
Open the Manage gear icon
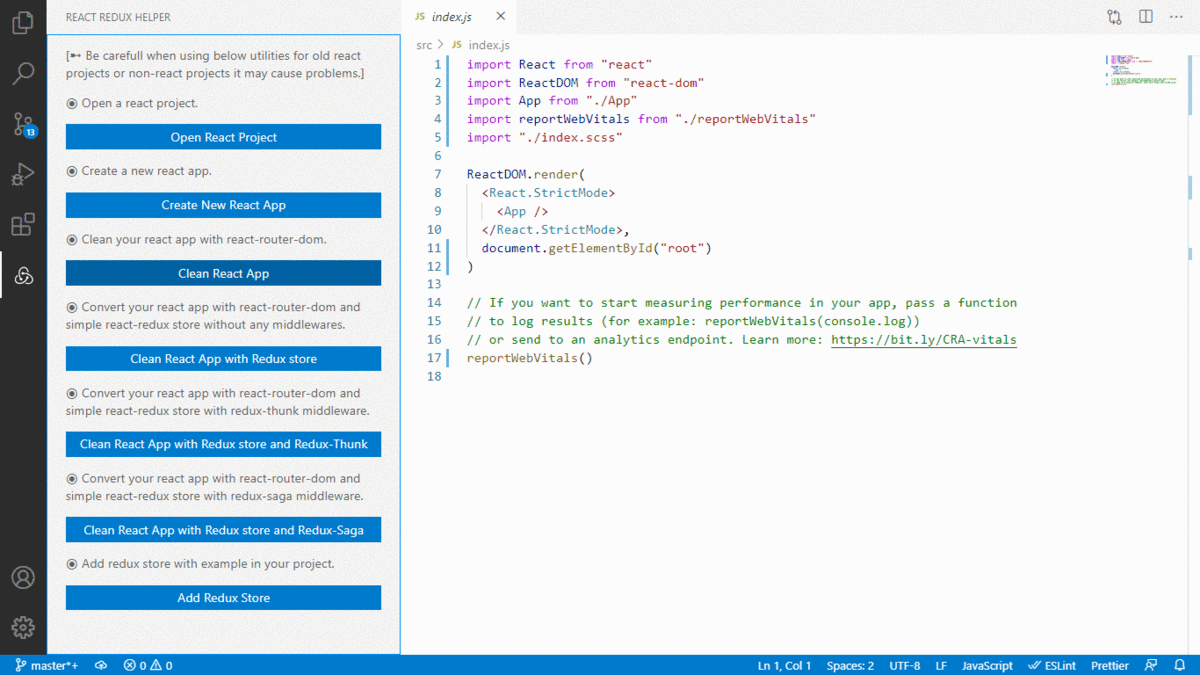tap(23, 628)
